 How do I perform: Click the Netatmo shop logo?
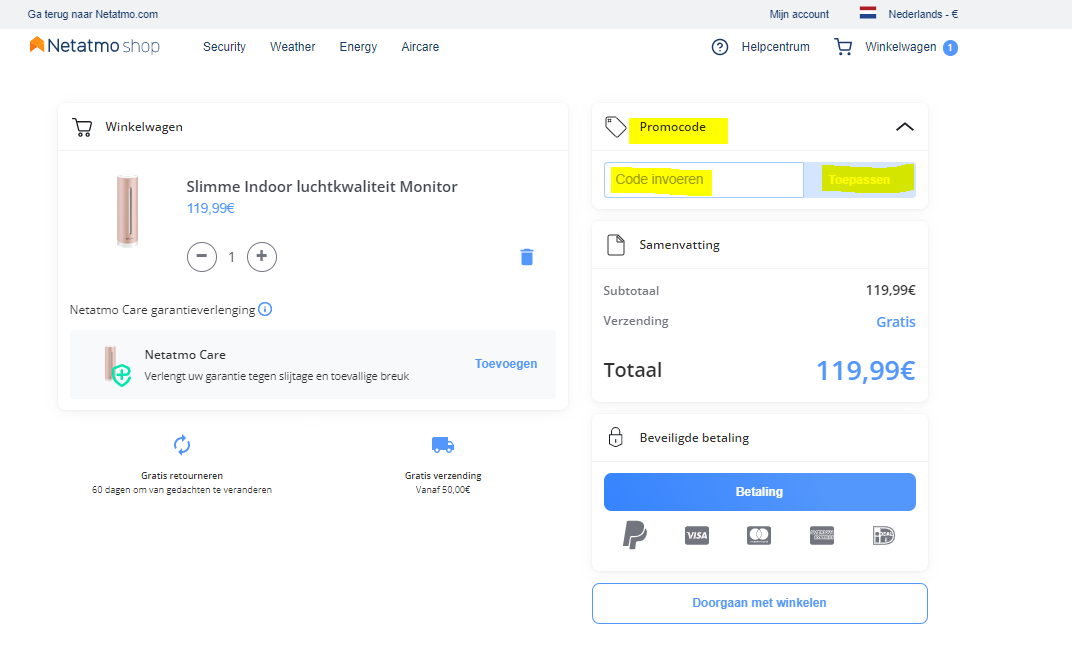(95, 46)
